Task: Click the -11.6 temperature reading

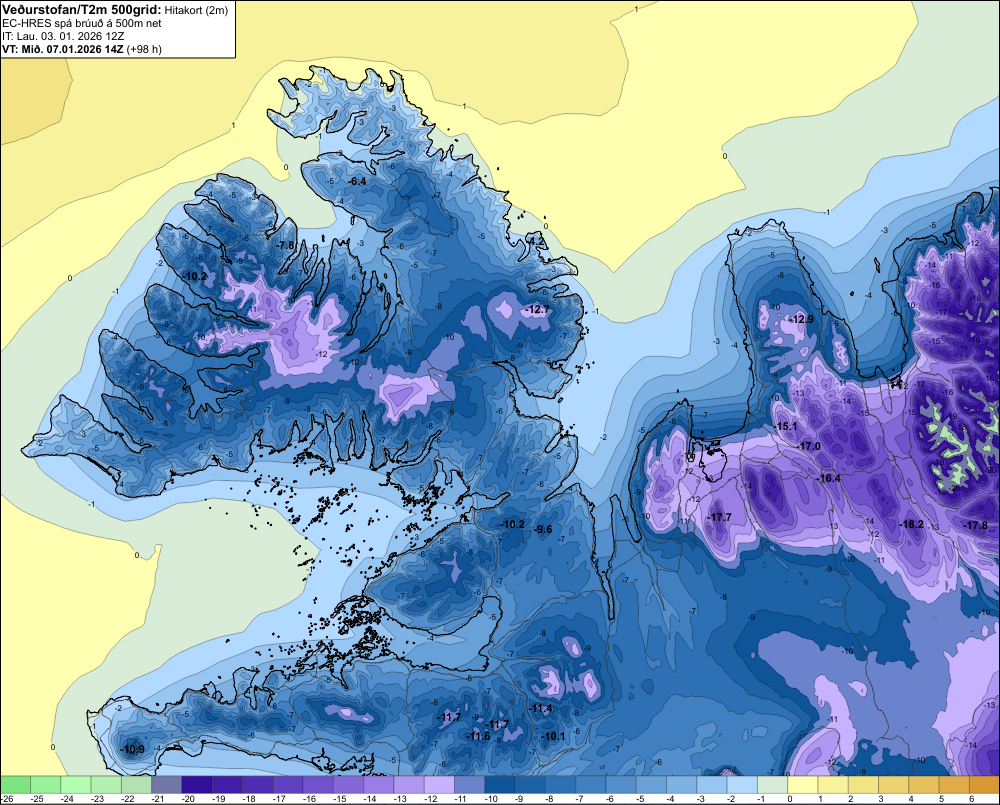Action: 478,736
